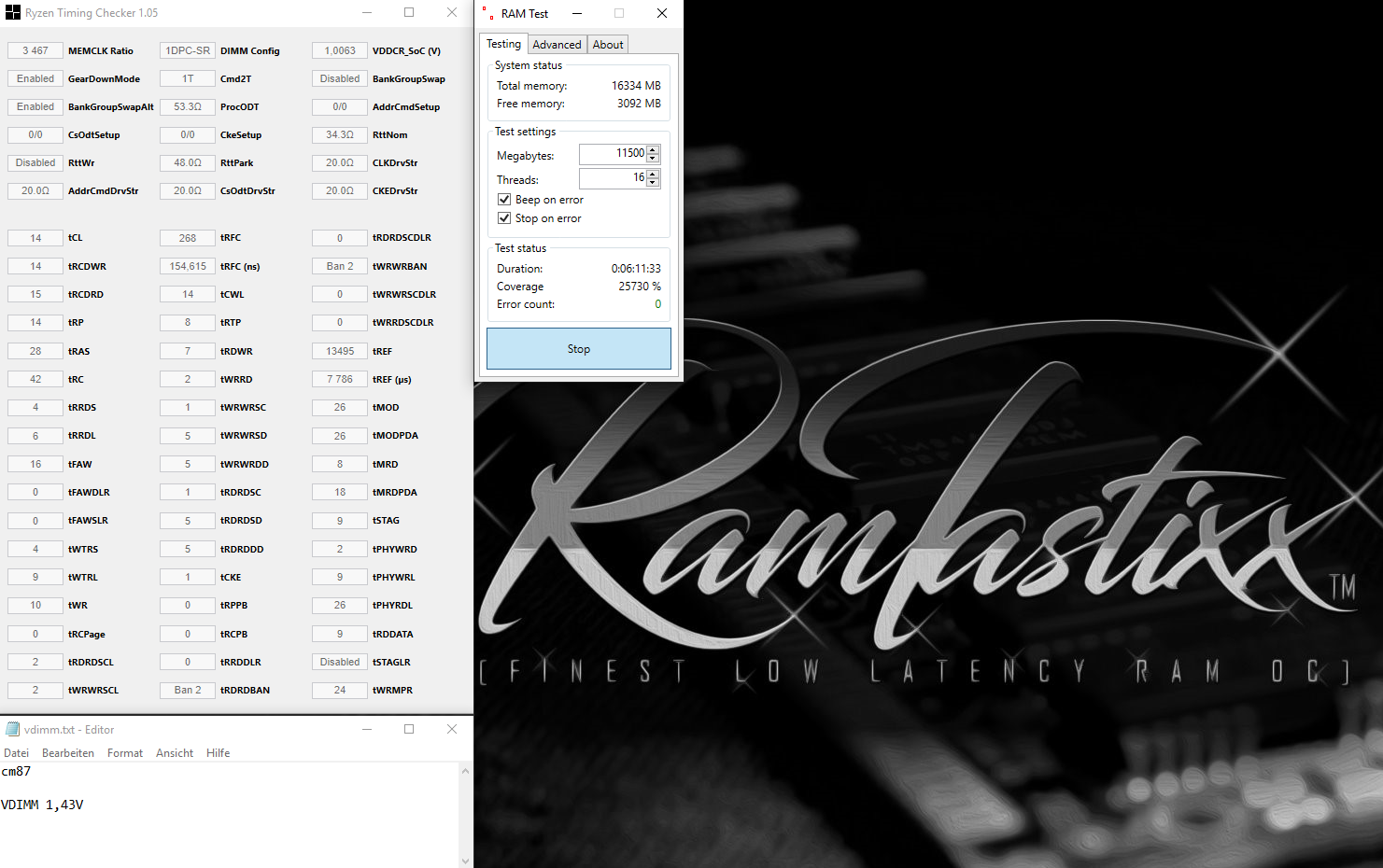The height and width of the screenshot is (868, 1383).
Task: Click the Ryzen Timing Checker app icon
Action: click(13, 13)
